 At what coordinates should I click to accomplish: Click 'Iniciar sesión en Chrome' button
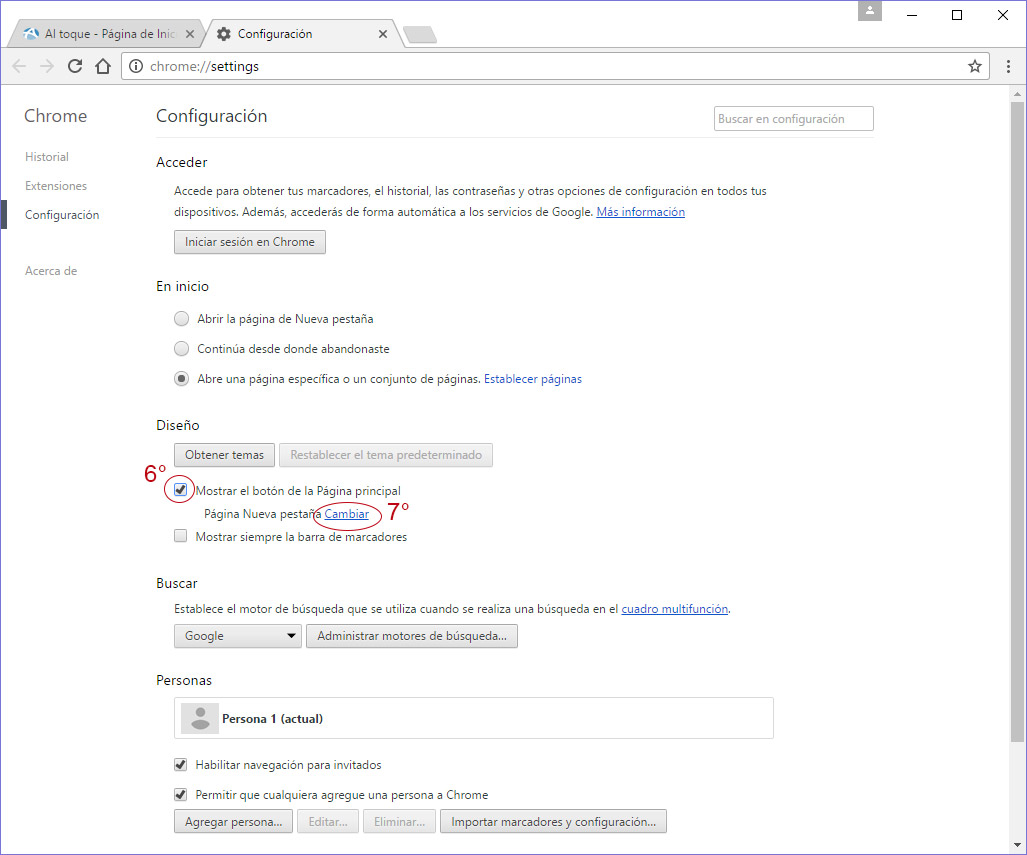tap(250, 242)
